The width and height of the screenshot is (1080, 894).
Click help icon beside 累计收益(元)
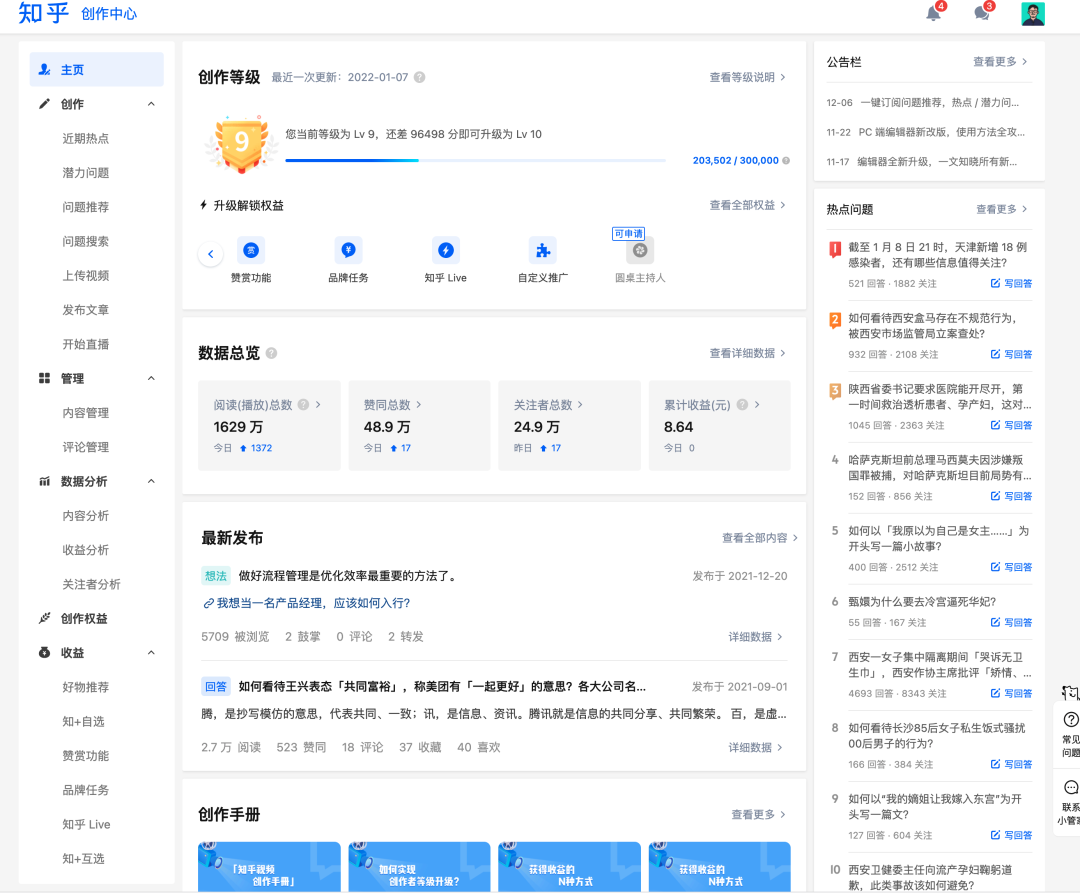[x=742, y=405]
